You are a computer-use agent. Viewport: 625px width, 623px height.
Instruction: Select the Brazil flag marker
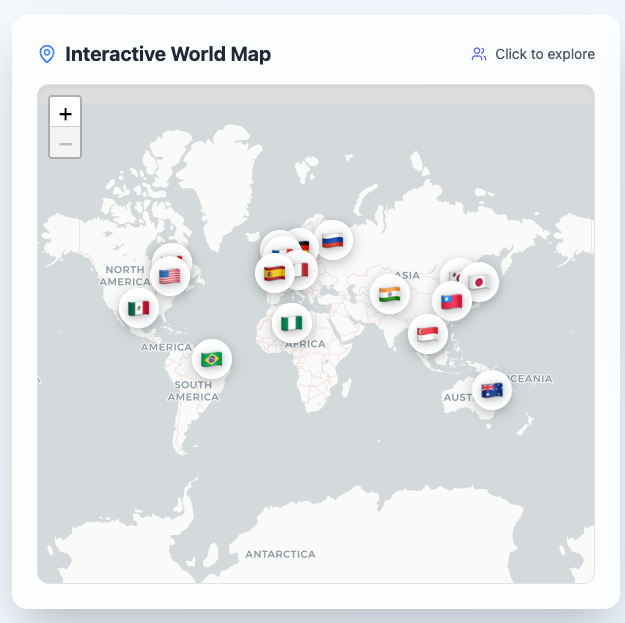click(212, 359)
